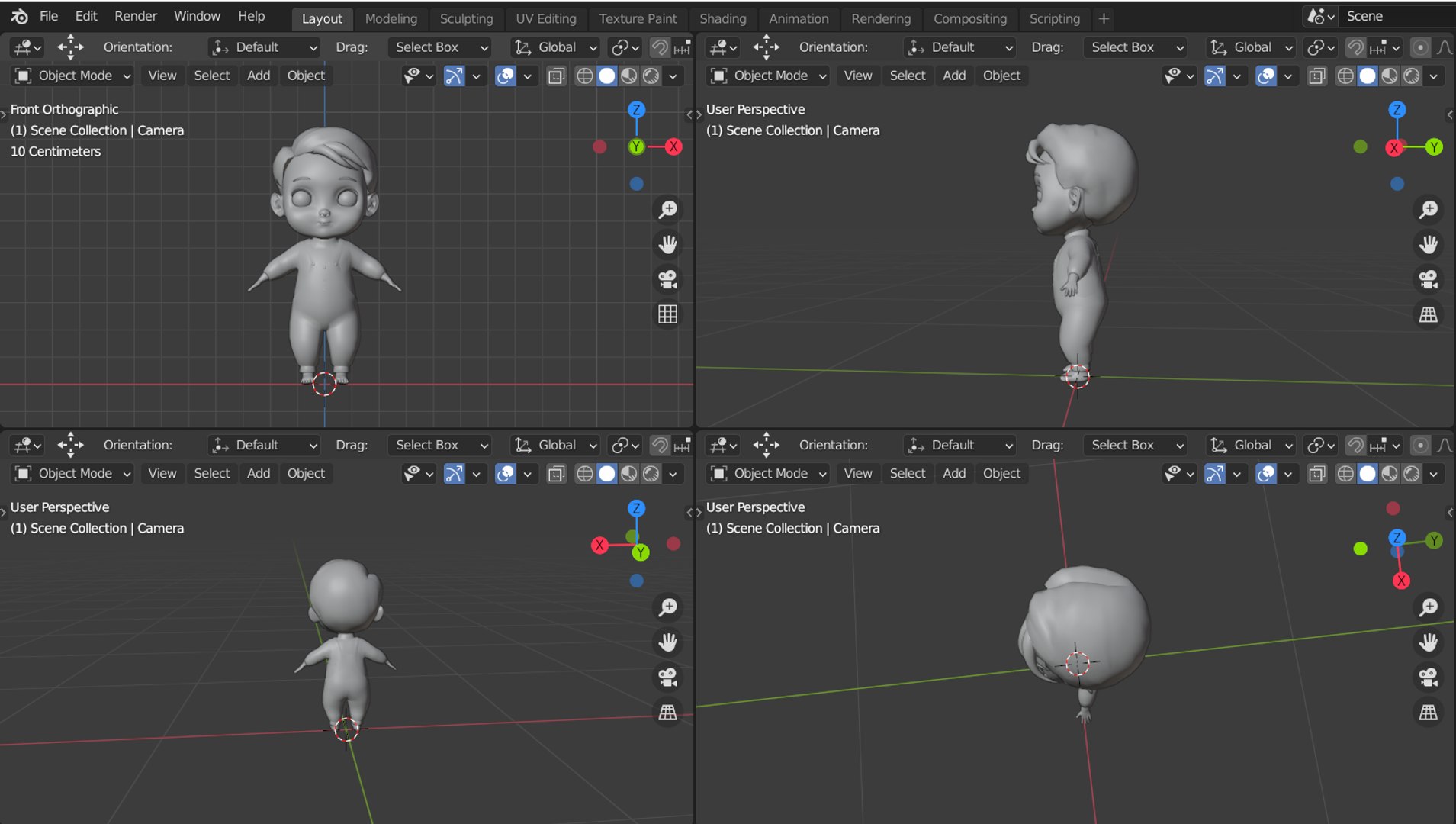Switch to the Sculpting workspace tab
Screen dimensions: 1456x824
pyautogui.click(x=466, y=18)
